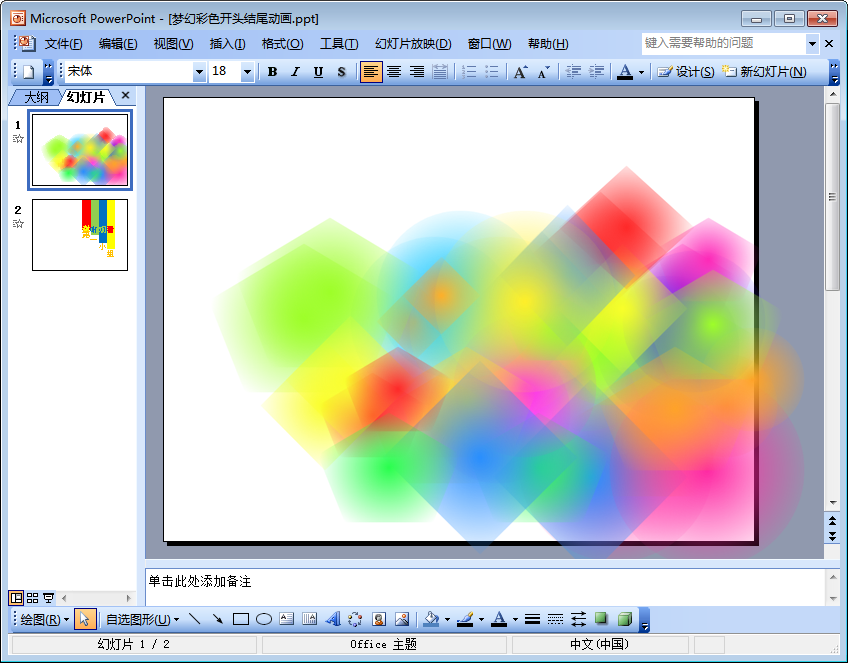Start slide show from current slide
Screen dimensions: 848x663
(48, 598)
